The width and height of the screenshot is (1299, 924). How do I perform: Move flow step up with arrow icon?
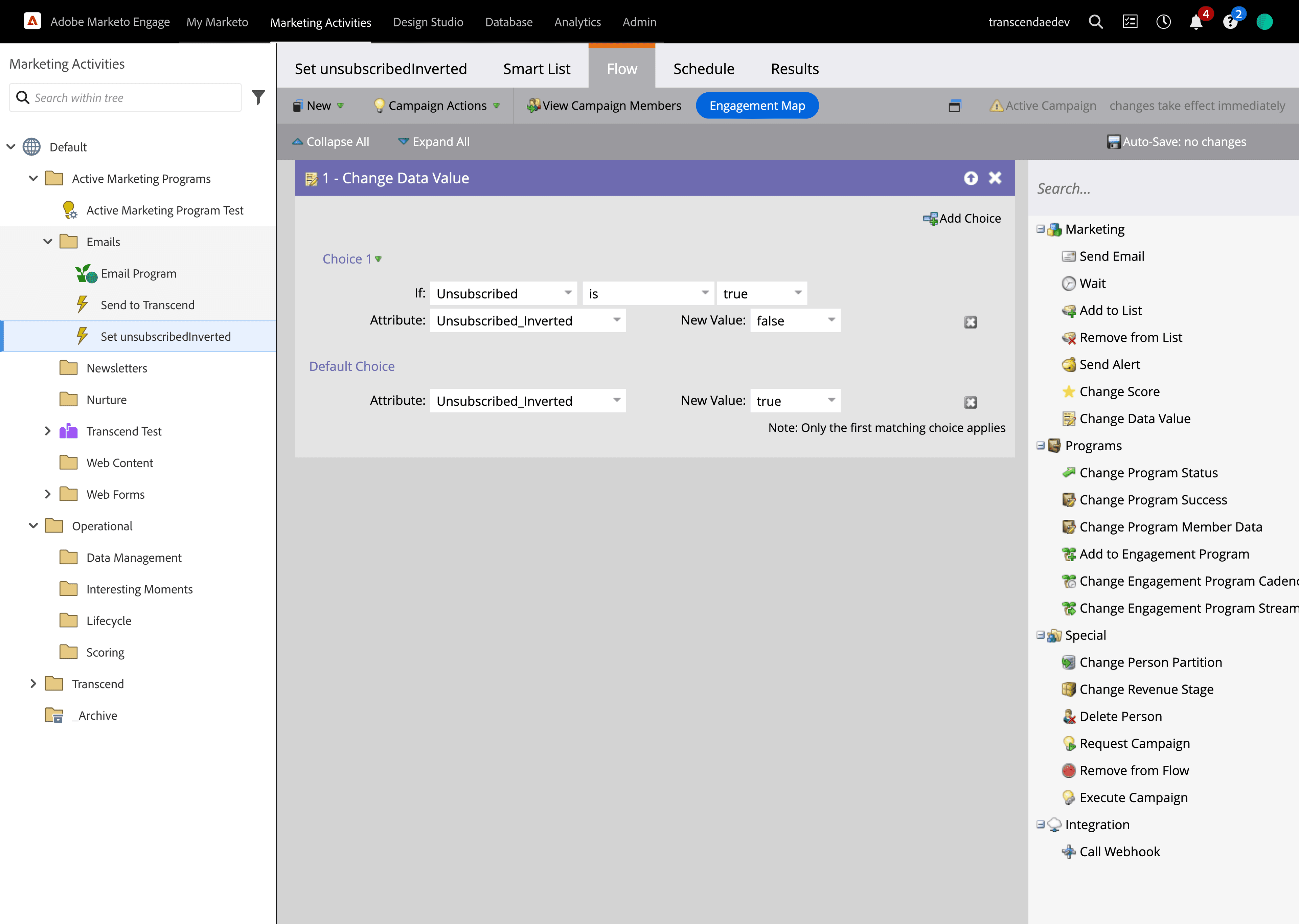pyautogui.click(x=971, y=178)
